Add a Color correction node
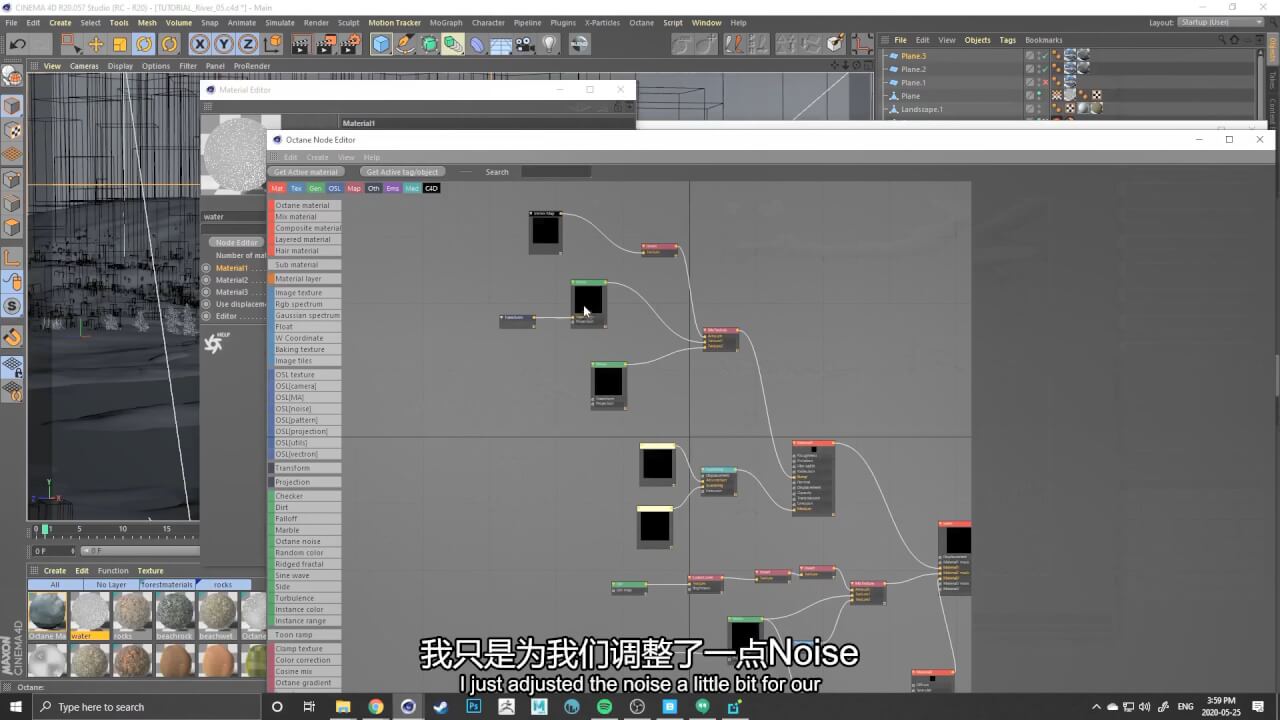The image size is (1280, 720). click(x=306, y=660)
